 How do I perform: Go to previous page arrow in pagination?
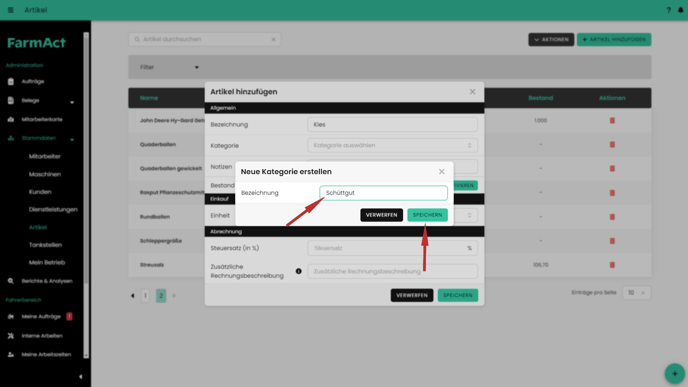coord(133,296)
